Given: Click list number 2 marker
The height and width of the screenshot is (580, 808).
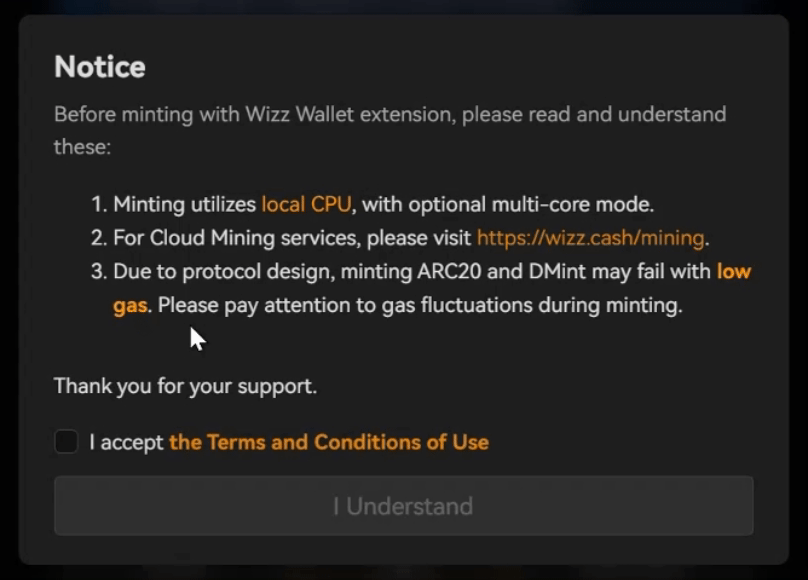Looking at the screenshot, I should pos(98,238).
